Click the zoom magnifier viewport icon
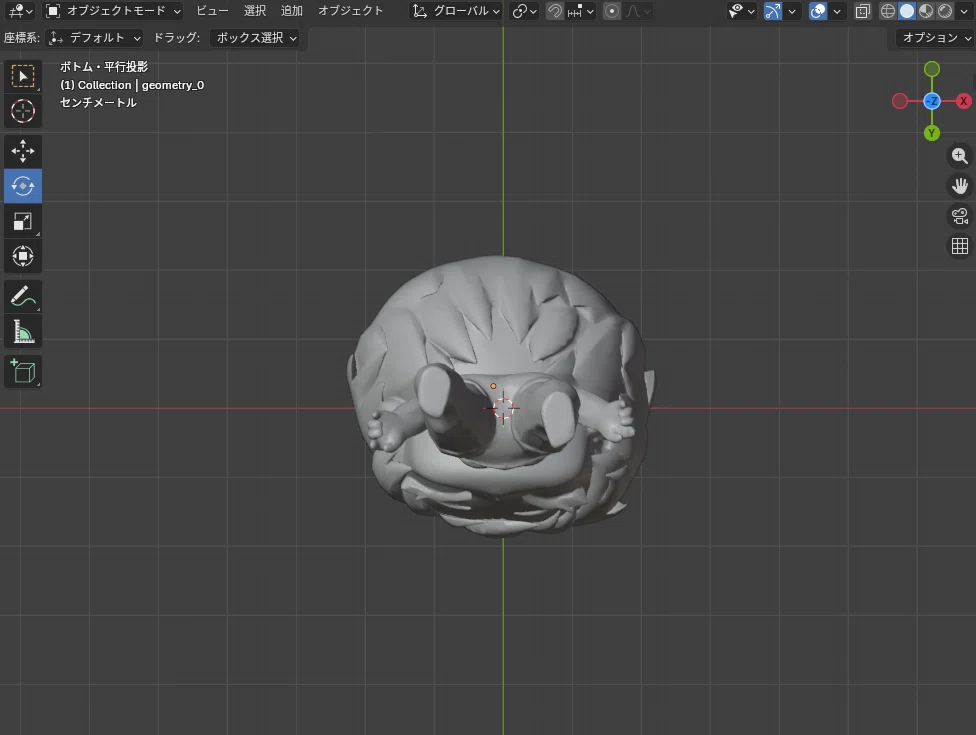This screenshot has height=735, width=976. click(x=960, y=156)
